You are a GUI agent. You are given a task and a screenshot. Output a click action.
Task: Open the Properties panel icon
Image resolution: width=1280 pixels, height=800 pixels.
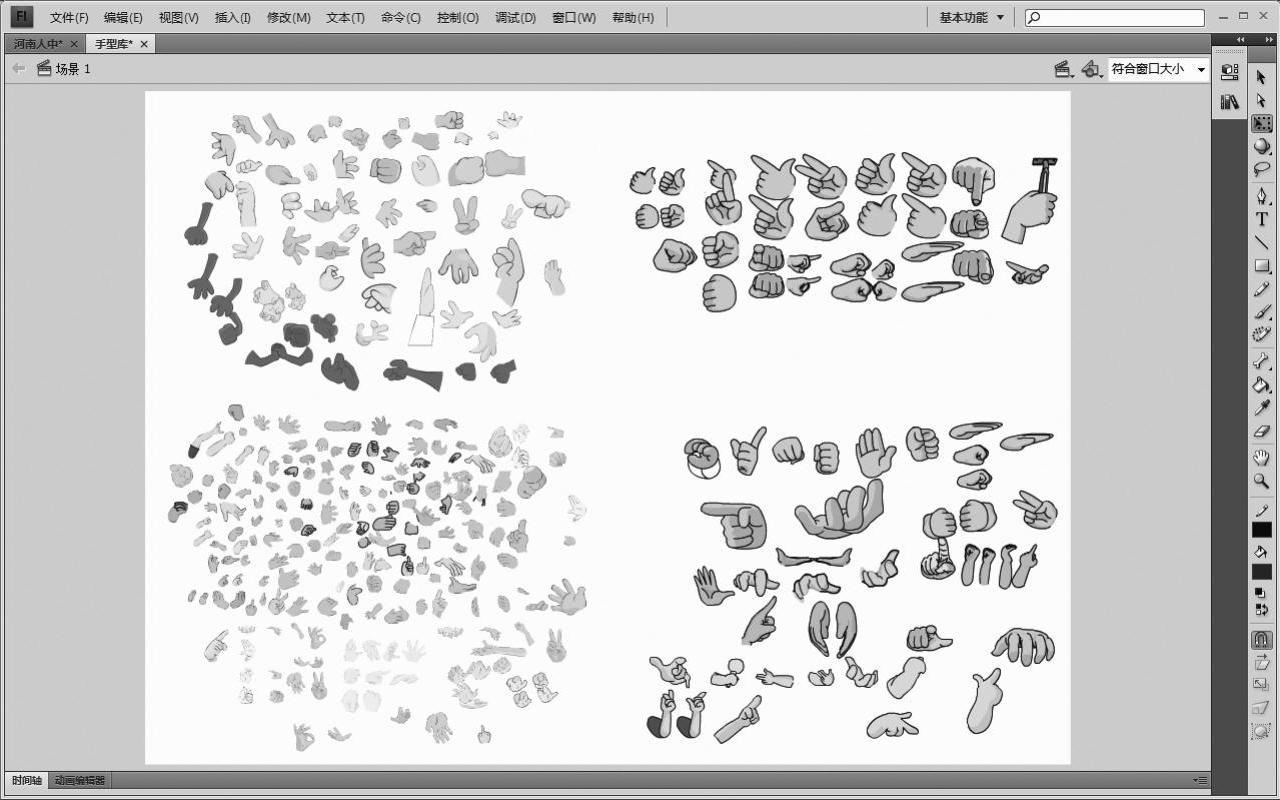1230,73
